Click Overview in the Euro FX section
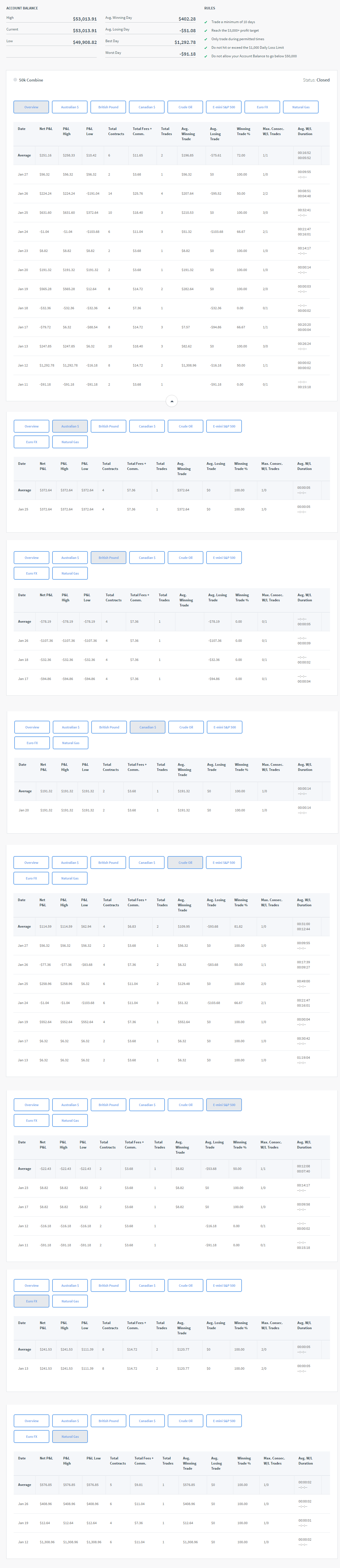 point(31,1286)
